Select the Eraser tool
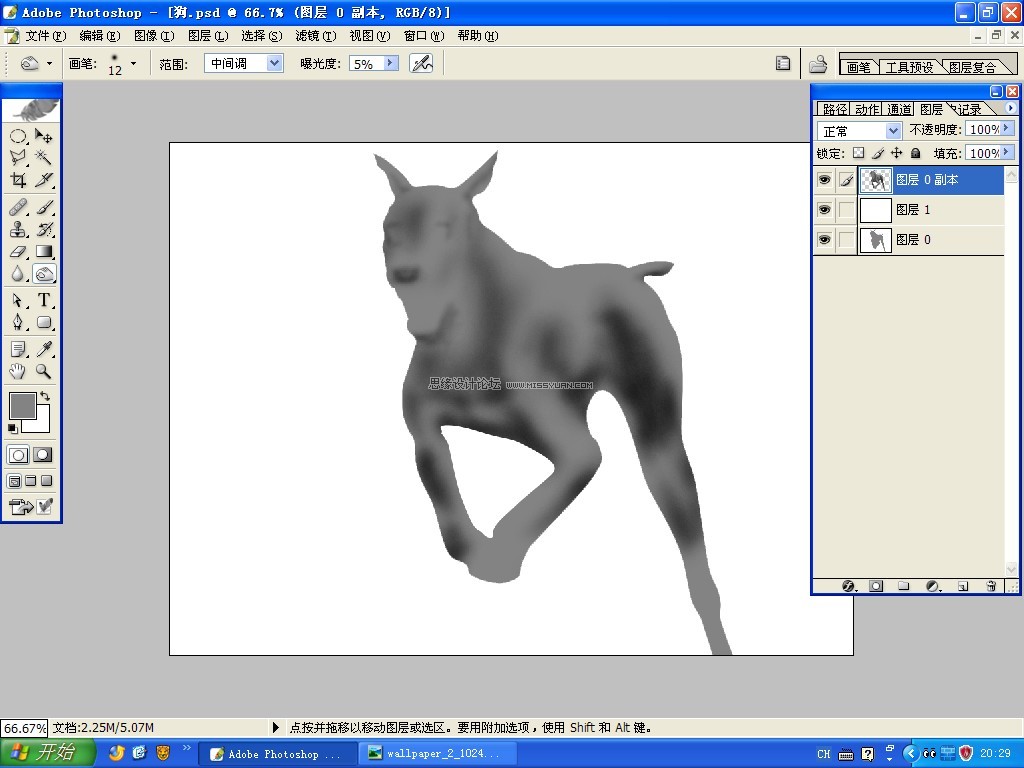 coord(18,251)
